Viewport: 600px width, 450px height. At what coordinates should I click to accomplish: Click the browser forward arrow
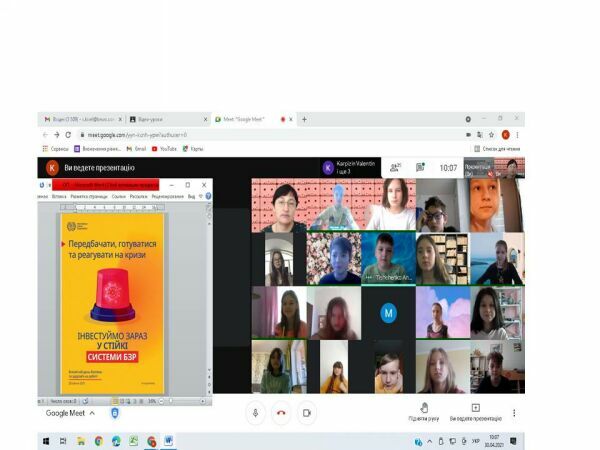click(57, 135)
